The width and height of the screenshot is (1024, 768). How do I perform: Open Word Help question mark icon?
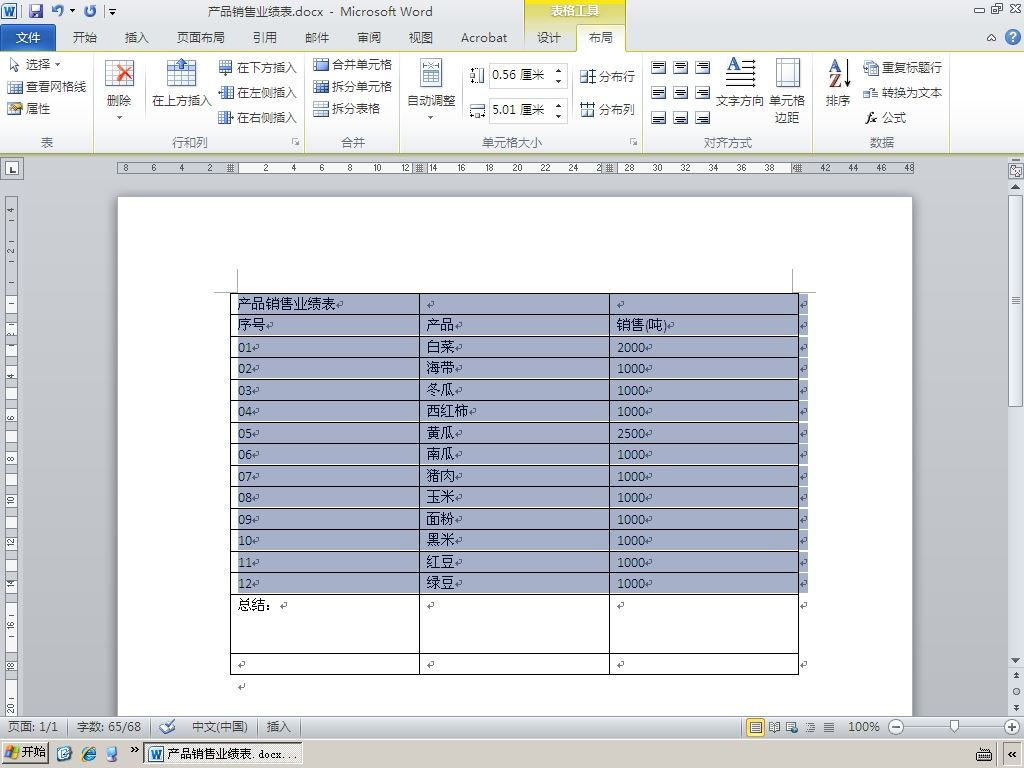(1012, 37)
